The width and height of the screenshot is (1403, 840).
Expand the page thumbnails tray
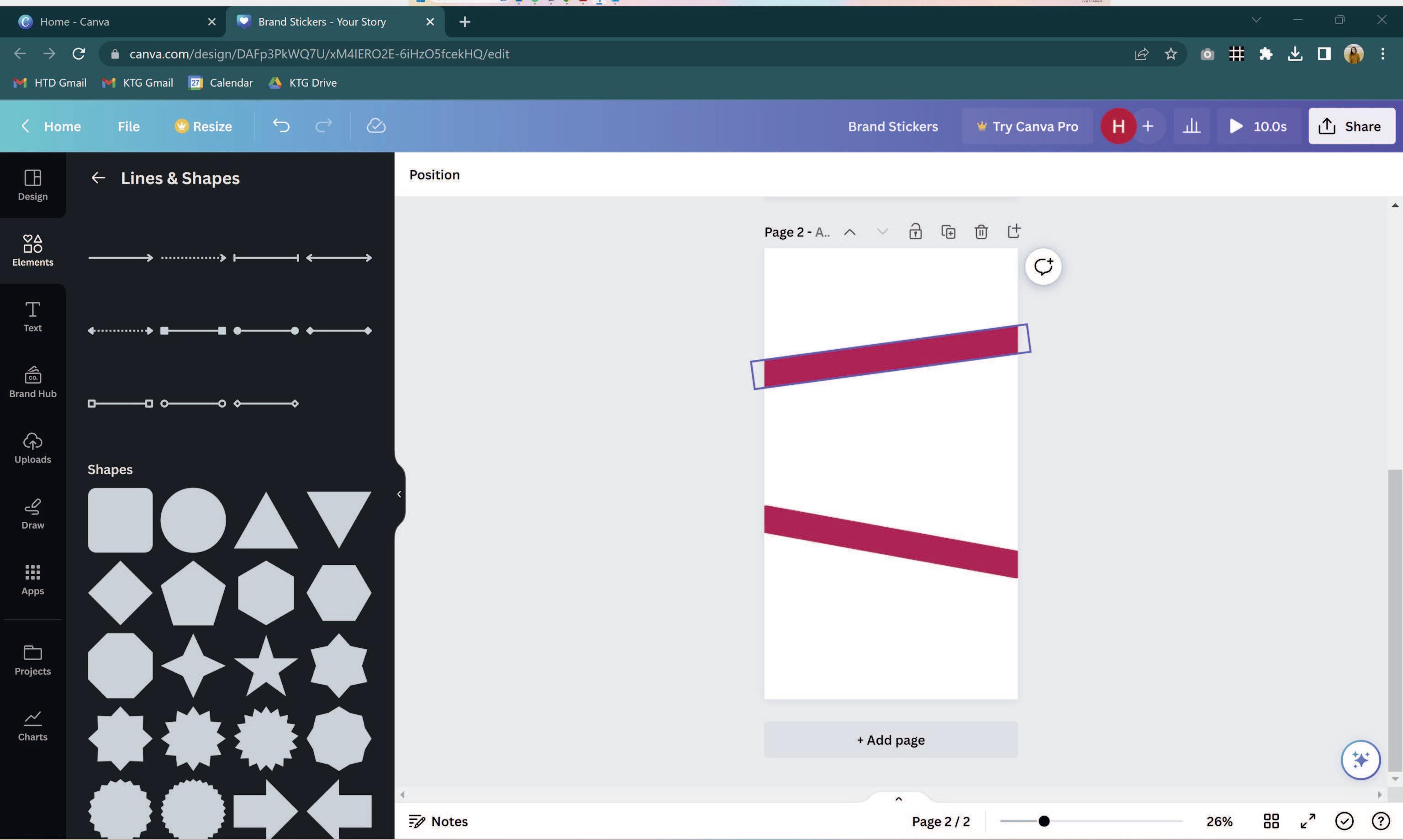[x=898, y=798]
